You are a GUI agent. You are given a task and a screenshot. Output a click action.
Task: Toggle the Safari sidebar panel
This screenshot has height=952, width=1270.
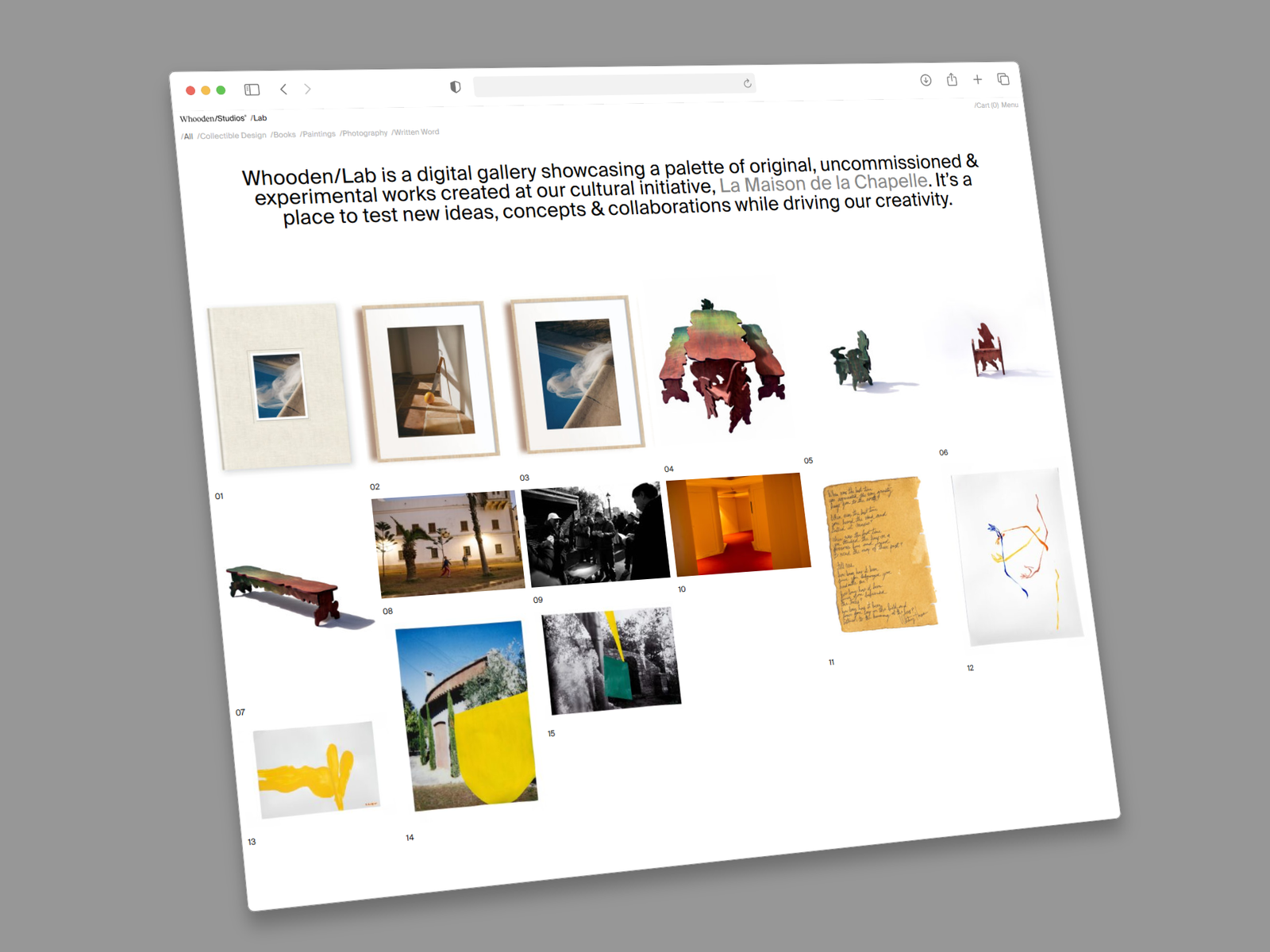pos(252,90)
